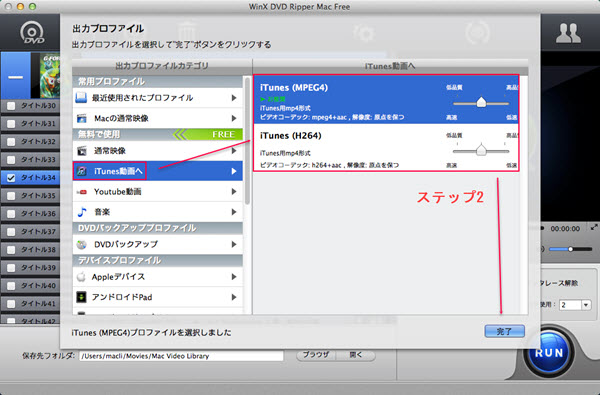
Task: Choose iTunes (MPEG4) profile
Action: (x=386, y=100)
